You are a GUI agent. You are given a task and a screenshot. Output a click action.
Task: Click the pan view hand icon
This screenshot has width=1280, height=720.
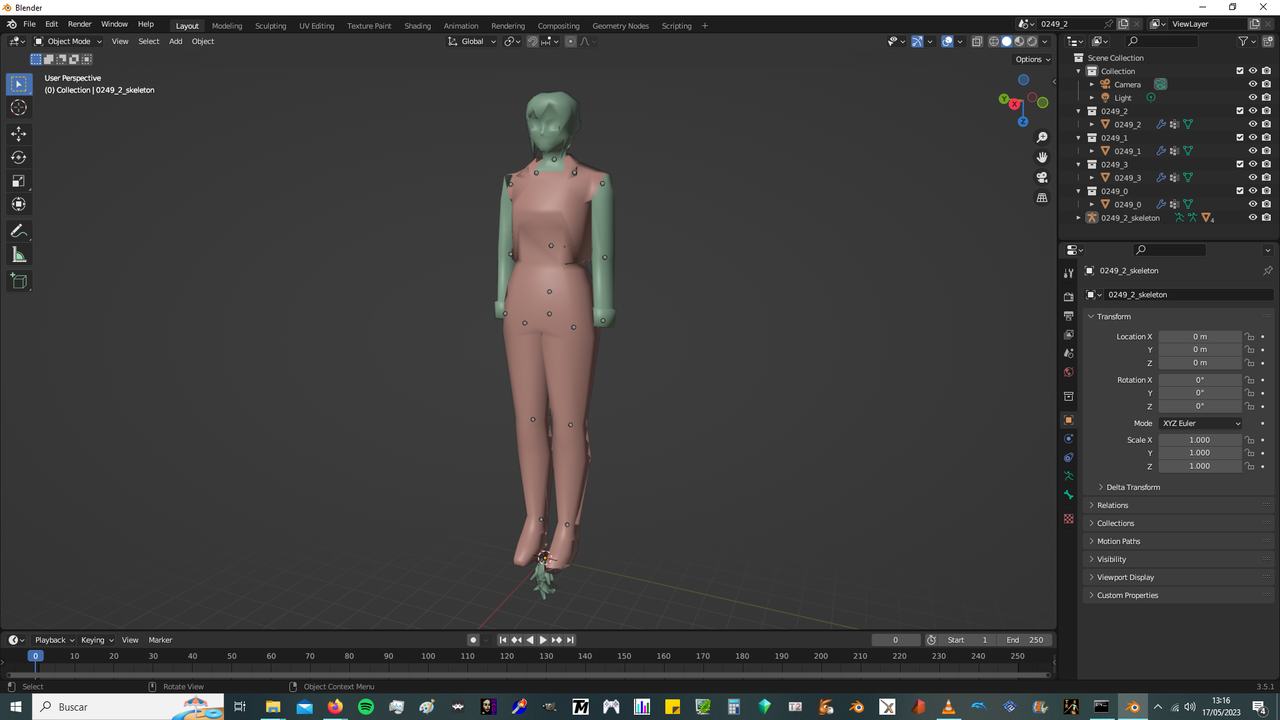[1042, 157]
